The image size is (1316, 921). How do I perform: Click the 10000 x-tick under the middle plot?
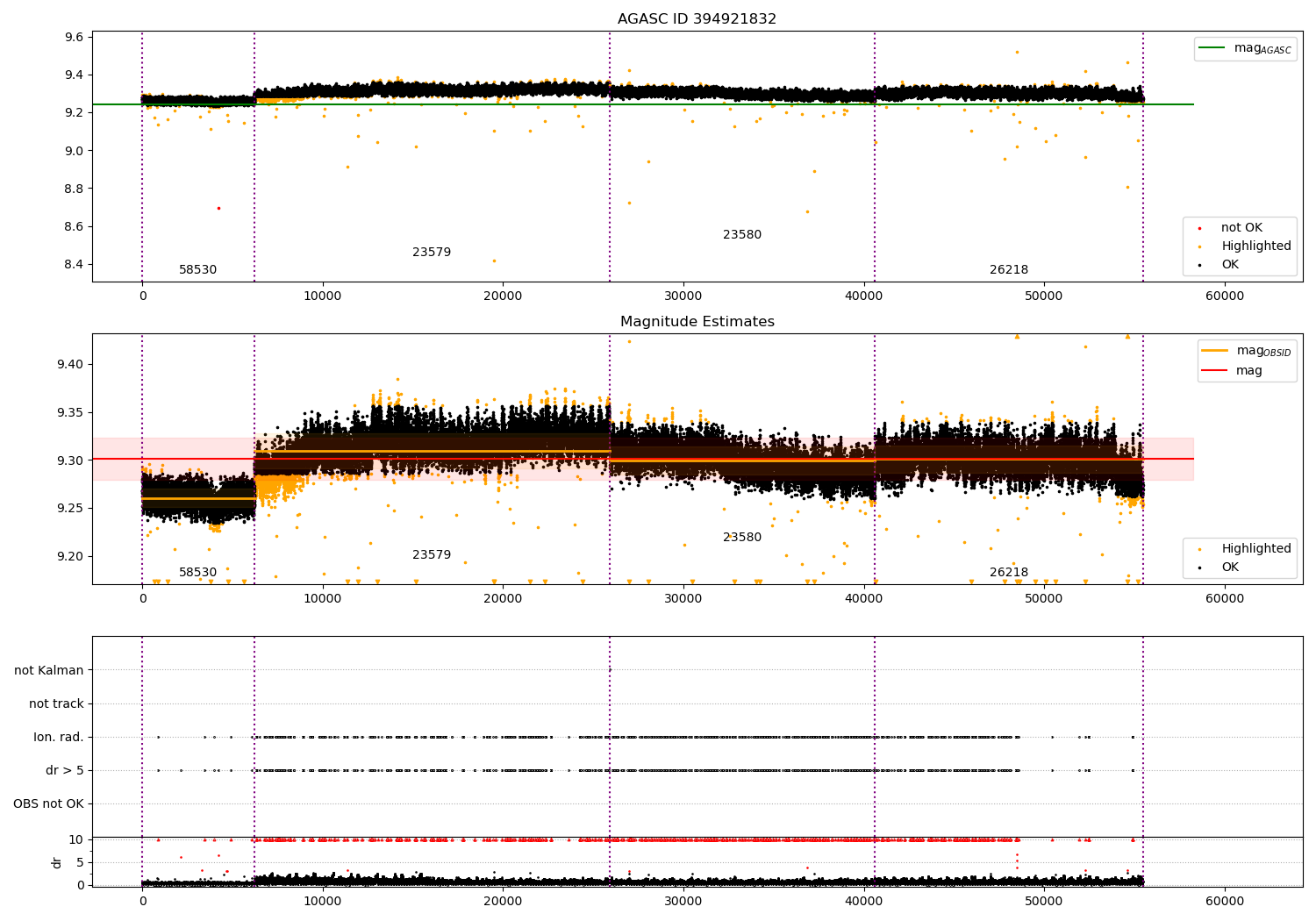point(322,599)
